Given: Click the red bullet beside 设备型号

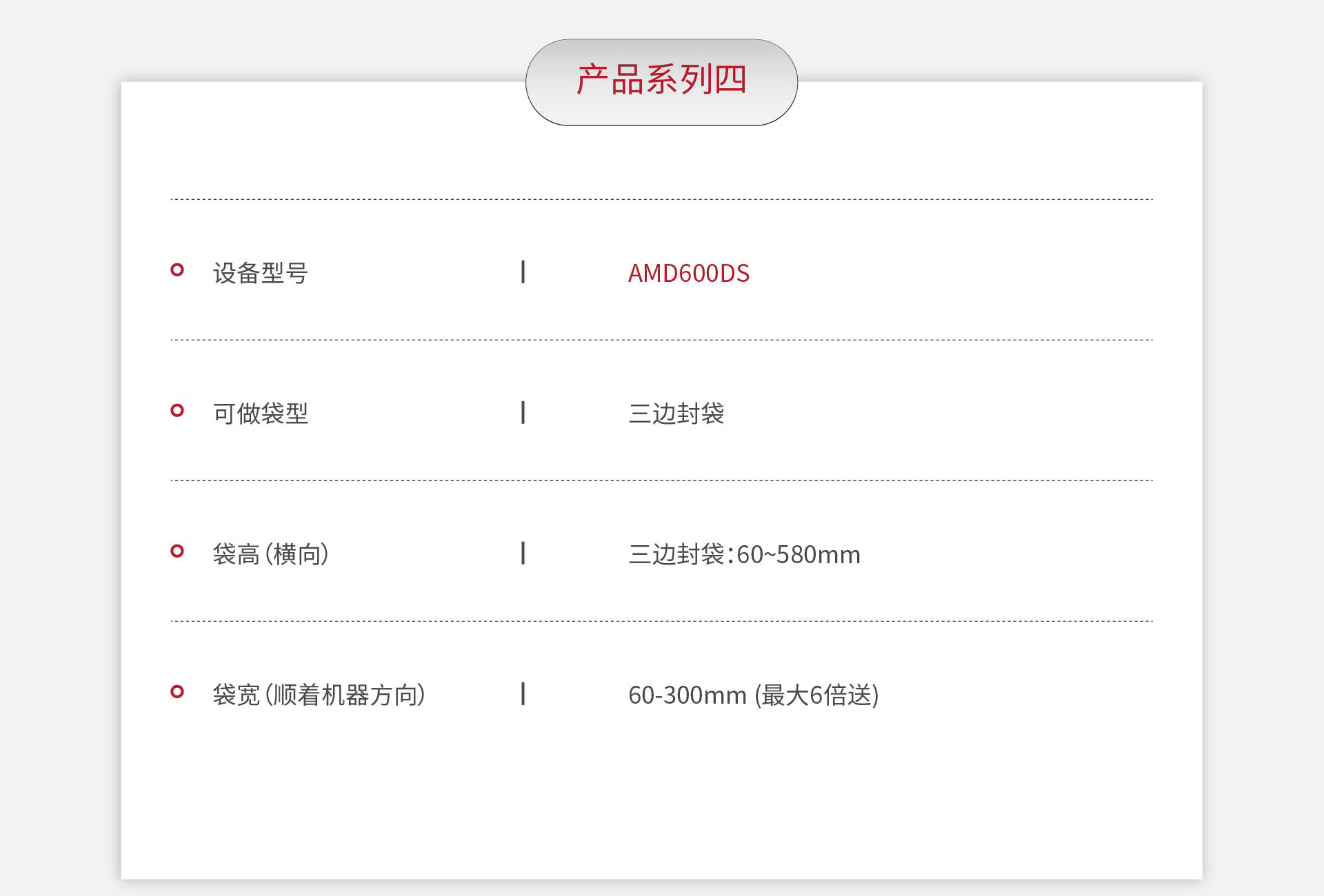Looking at the screenshot, I should point(177,270).
